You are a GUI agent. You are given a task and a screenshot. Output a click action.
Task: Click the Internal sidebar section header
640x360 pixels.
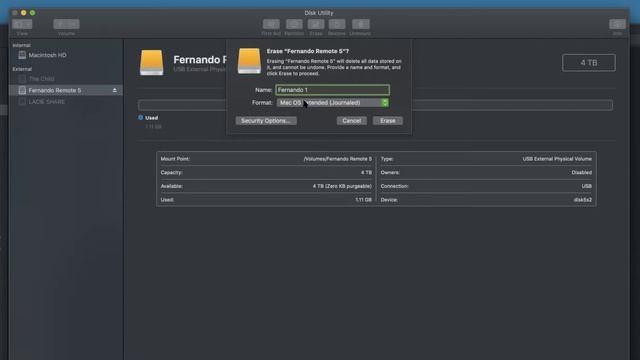coord(21,45)
